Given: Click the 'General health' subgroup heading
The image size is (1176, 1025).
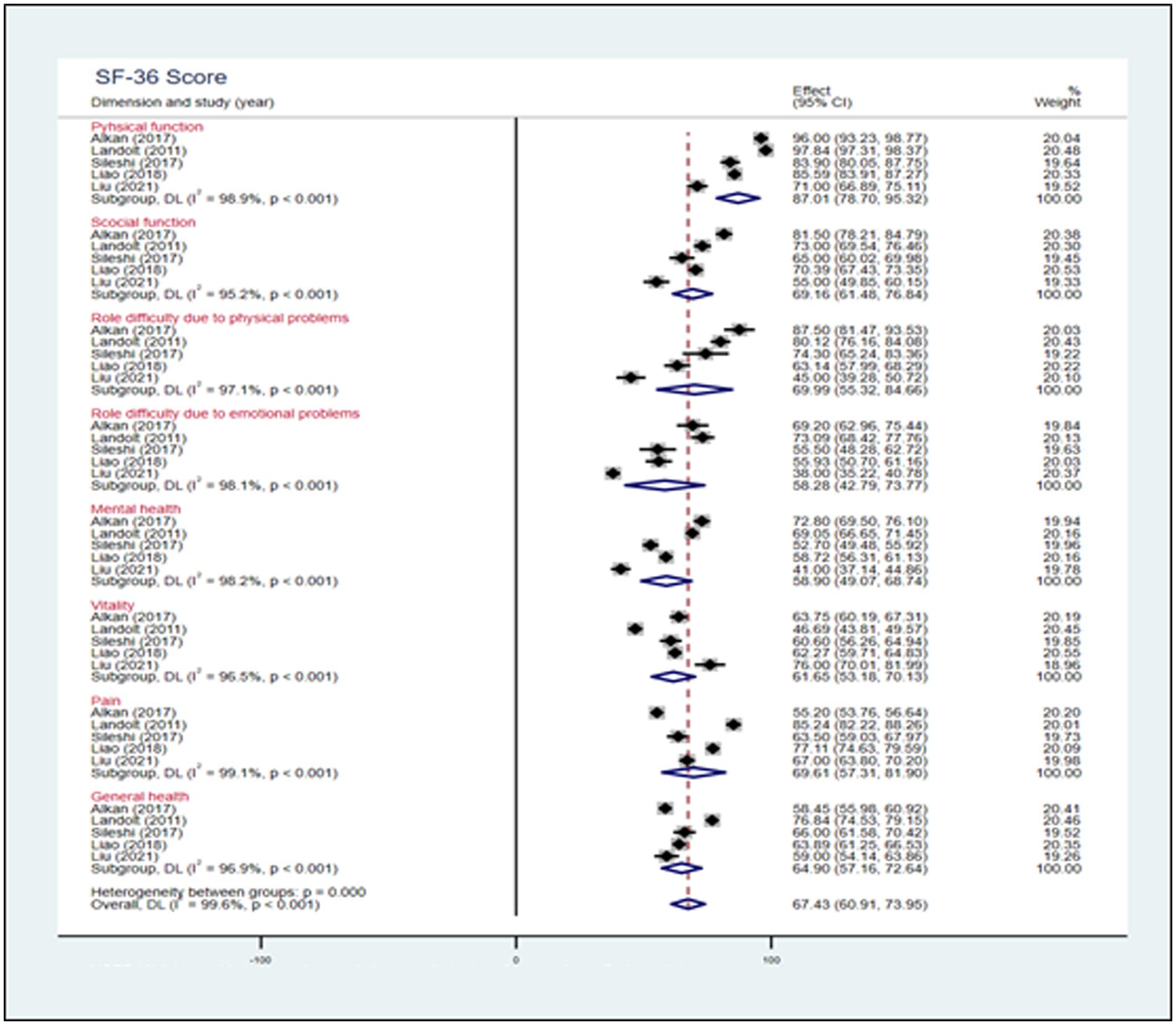Looking at the screenshot, I should pyautogui.click(x=139, y=796).
